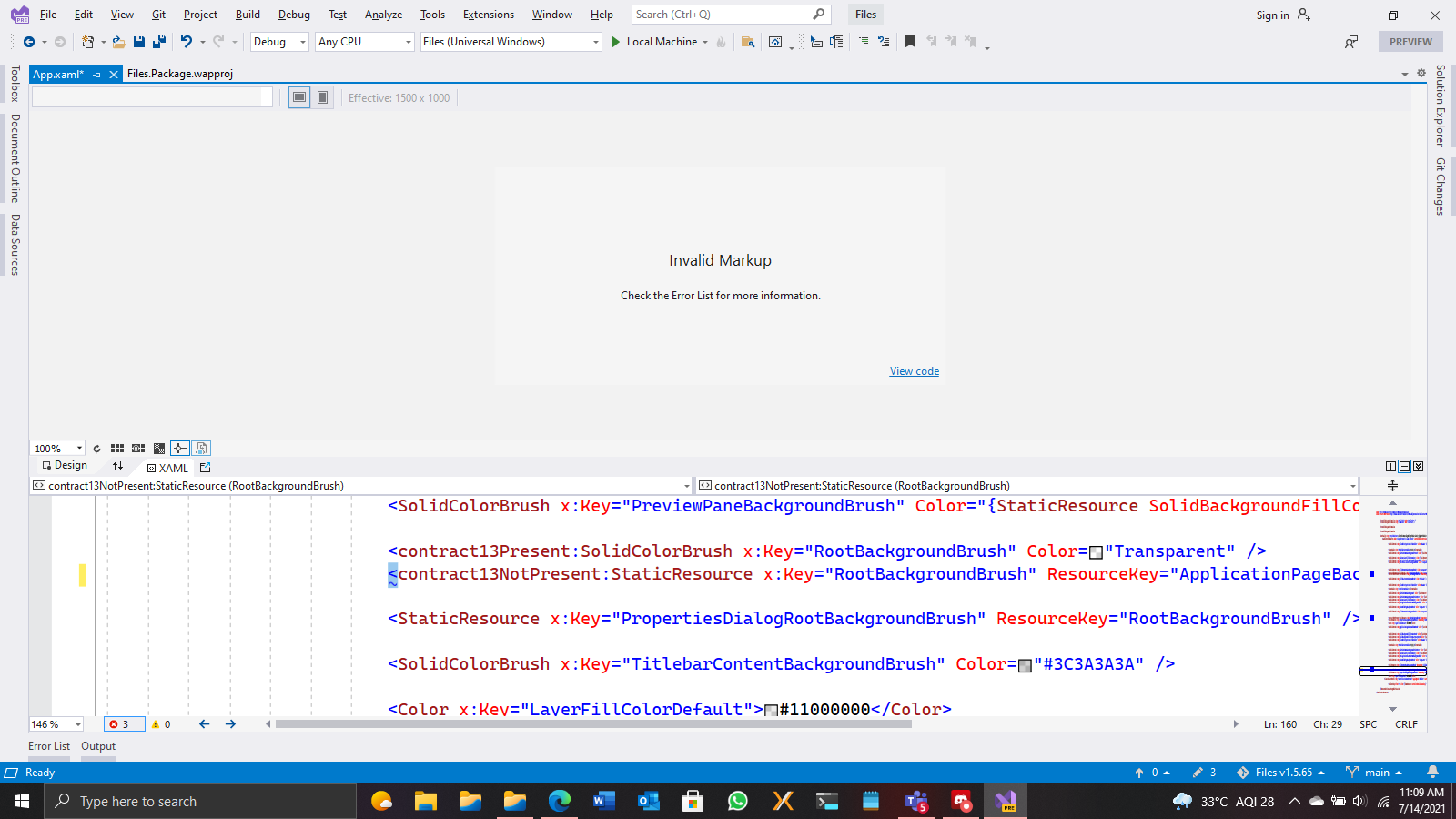This screenshot has height=819, width=1456.
Task: Open the Any CPU platform dropdown
Action: click(x=365, y=42)
